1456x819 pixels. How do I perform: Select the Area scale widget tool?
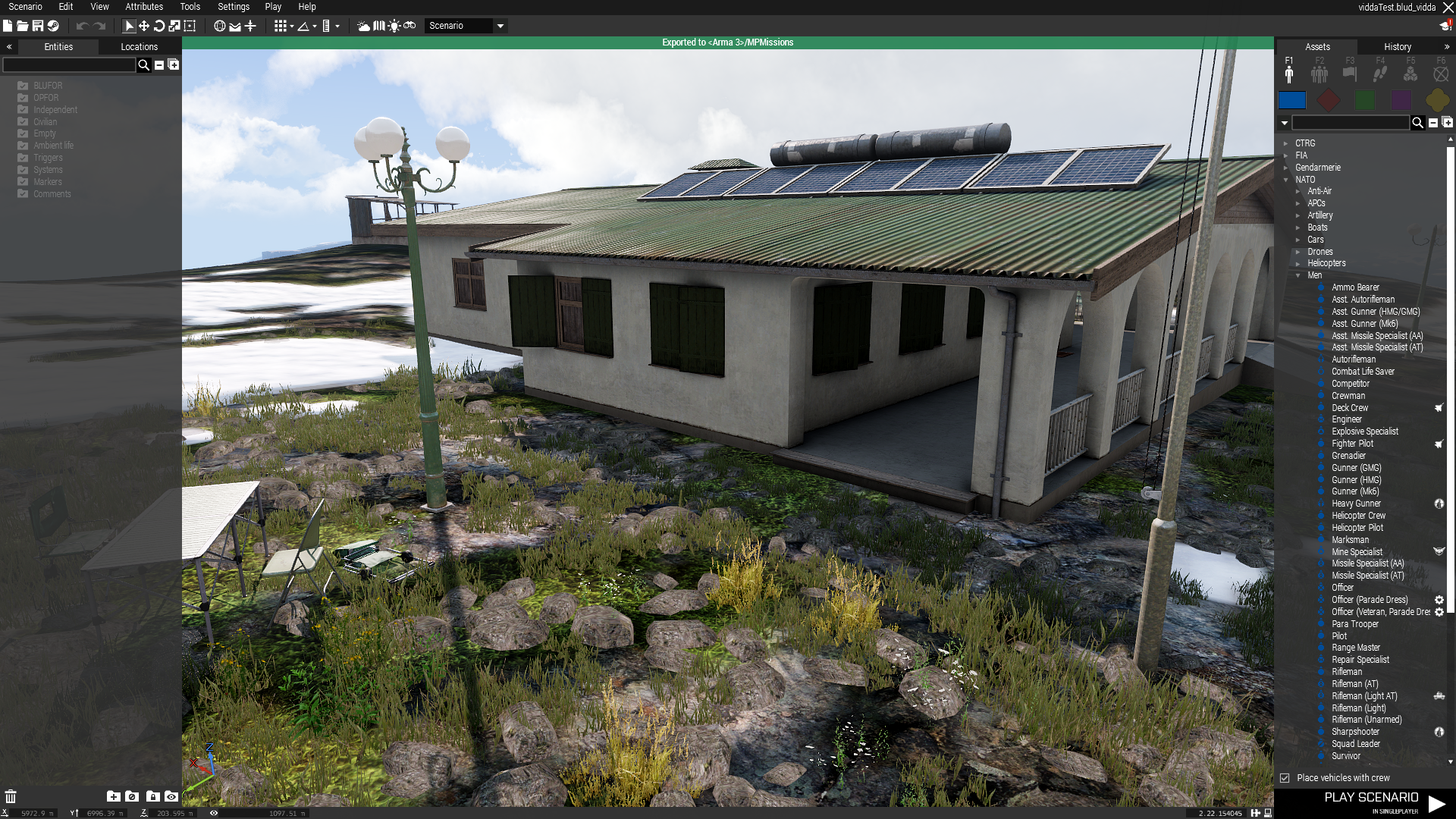(x=190, y=26)
